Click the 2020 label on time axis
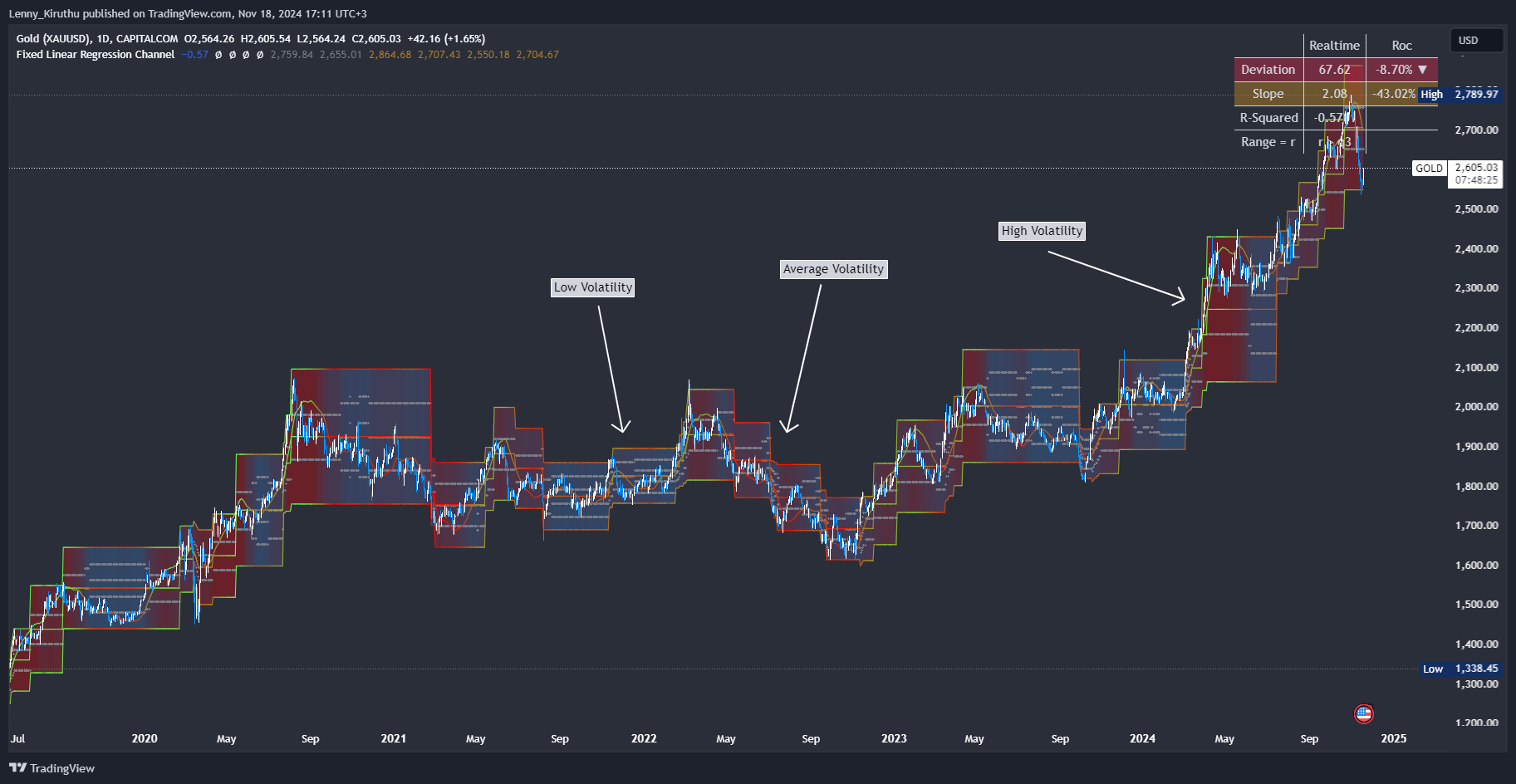Viewport: 1516px width, 784px height. click(x=145, y=738)
